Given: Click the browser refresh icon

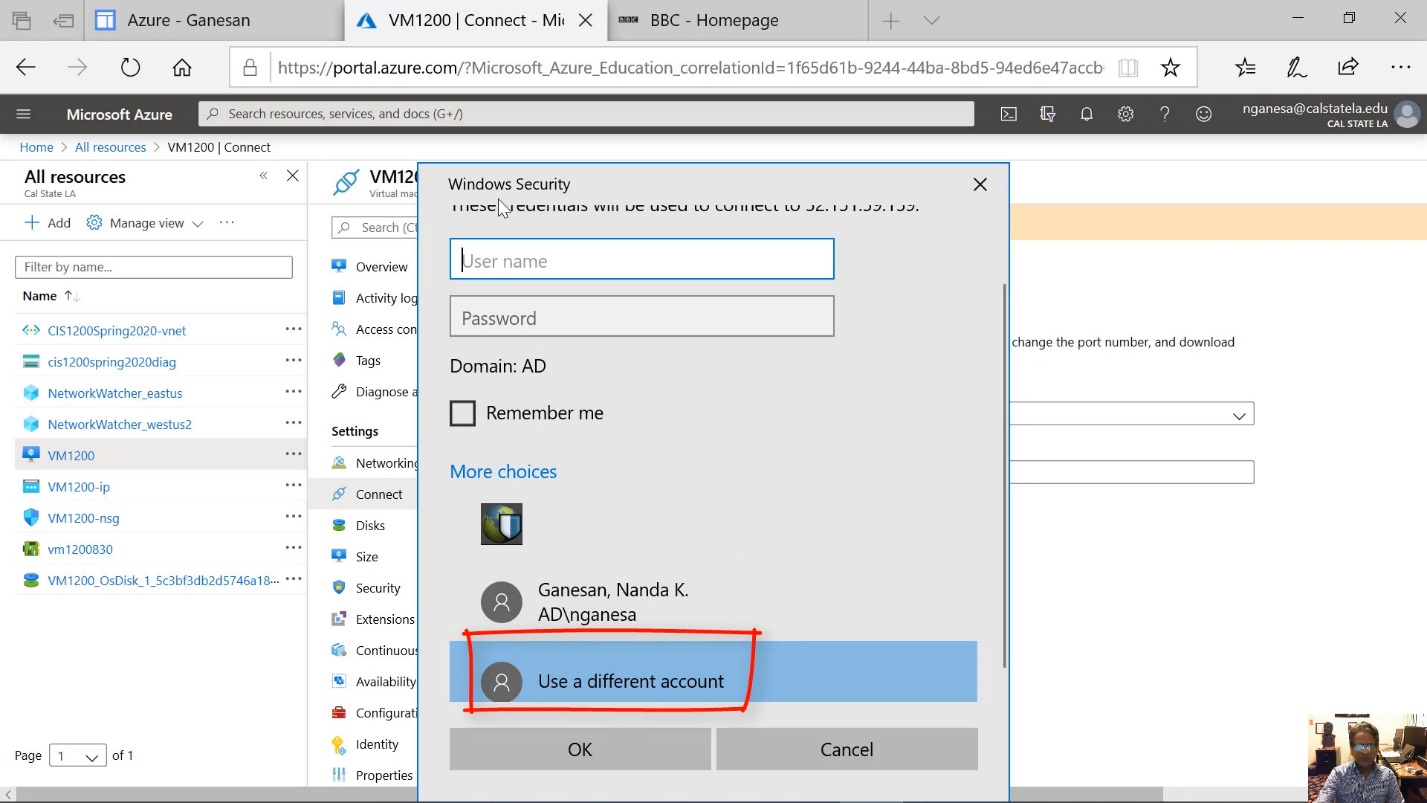Looking at the screenshot, I should point(130,67).
